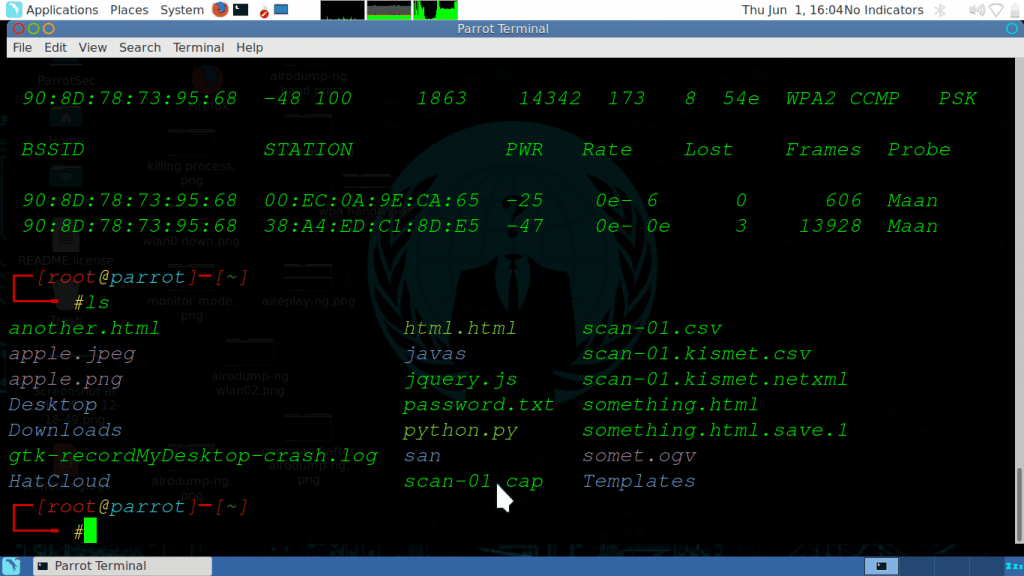This screenshot has width=1024, height=576.
Task: Open the Bluetooth indicator
Action: (939, 10)
